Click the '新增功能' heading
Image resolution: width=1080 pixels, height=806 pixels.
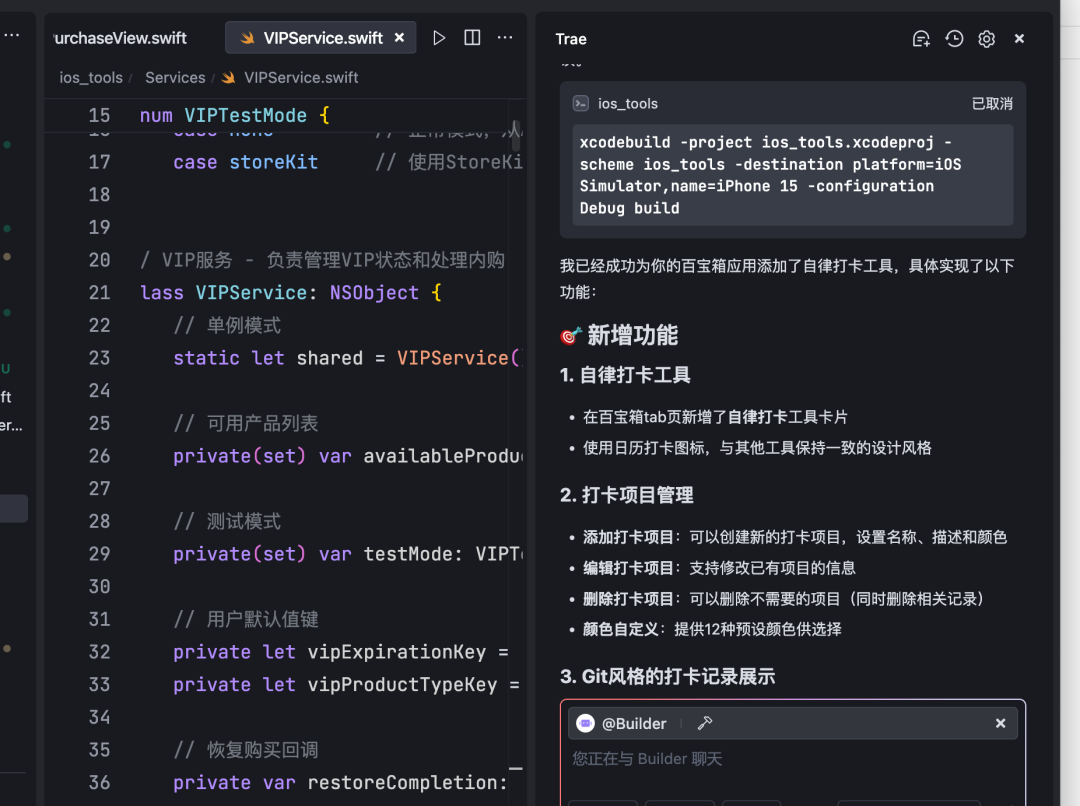(x=632, y=335)
